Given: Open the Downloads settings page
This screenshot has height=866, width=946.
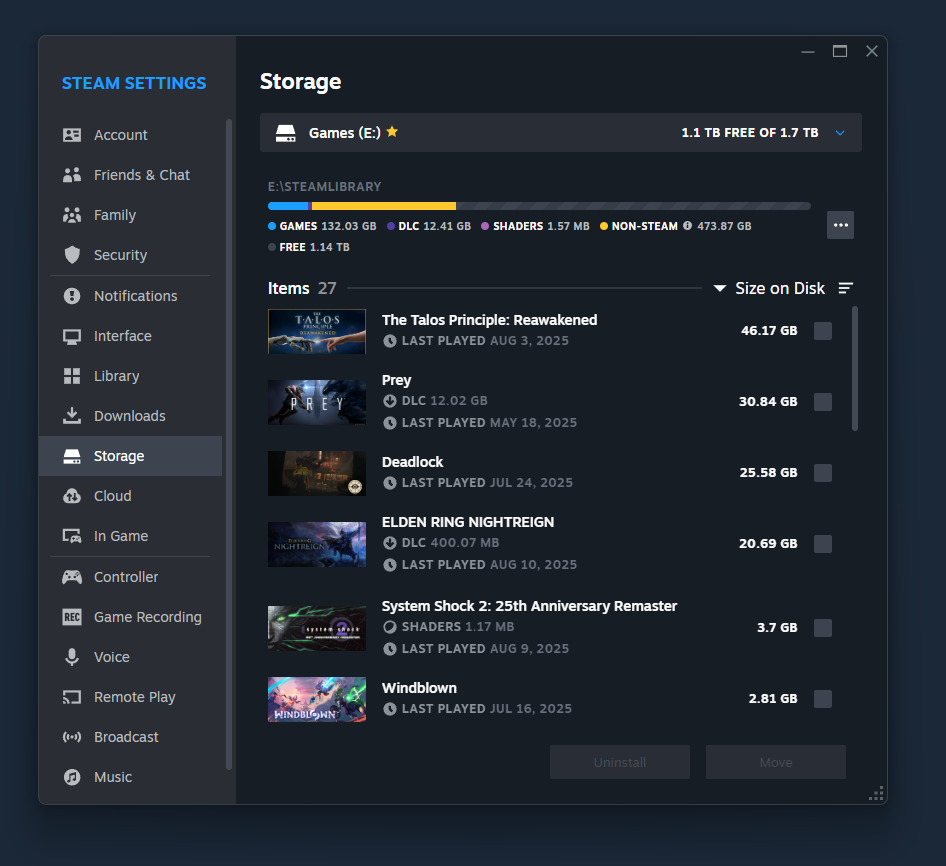Looking at the screenshot, I should click(130, 416).
